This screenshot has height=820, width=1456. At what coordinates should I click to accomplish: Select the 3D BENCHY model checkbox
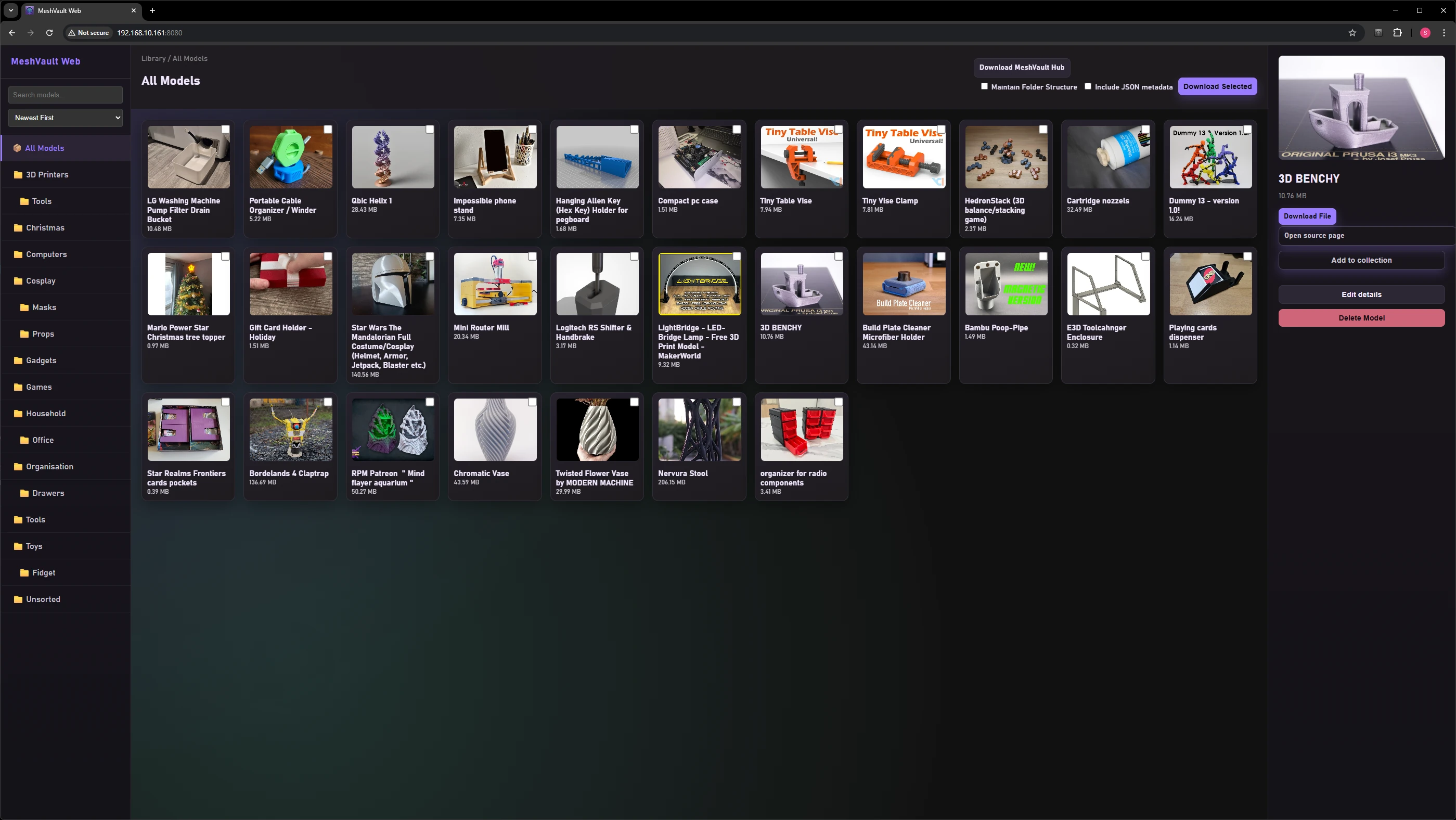coord(838,256)
